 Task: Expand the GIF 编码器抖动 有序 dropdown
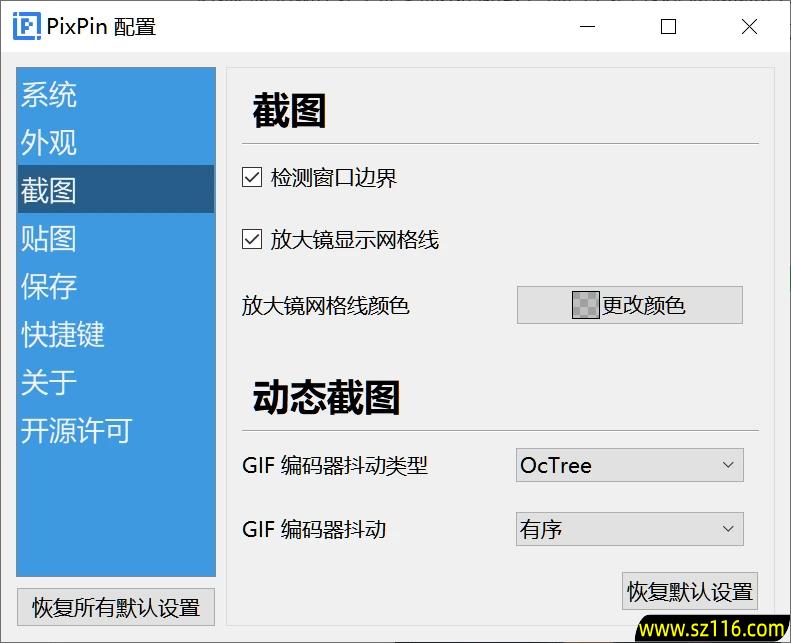[629, 529]
